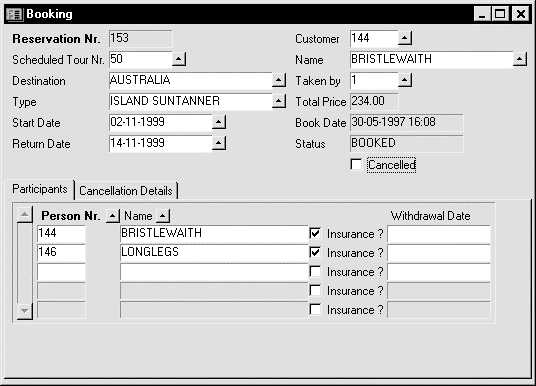Close the Booking window
The width and height of the screenshot is (536, 386).
[x=521, y=14]
